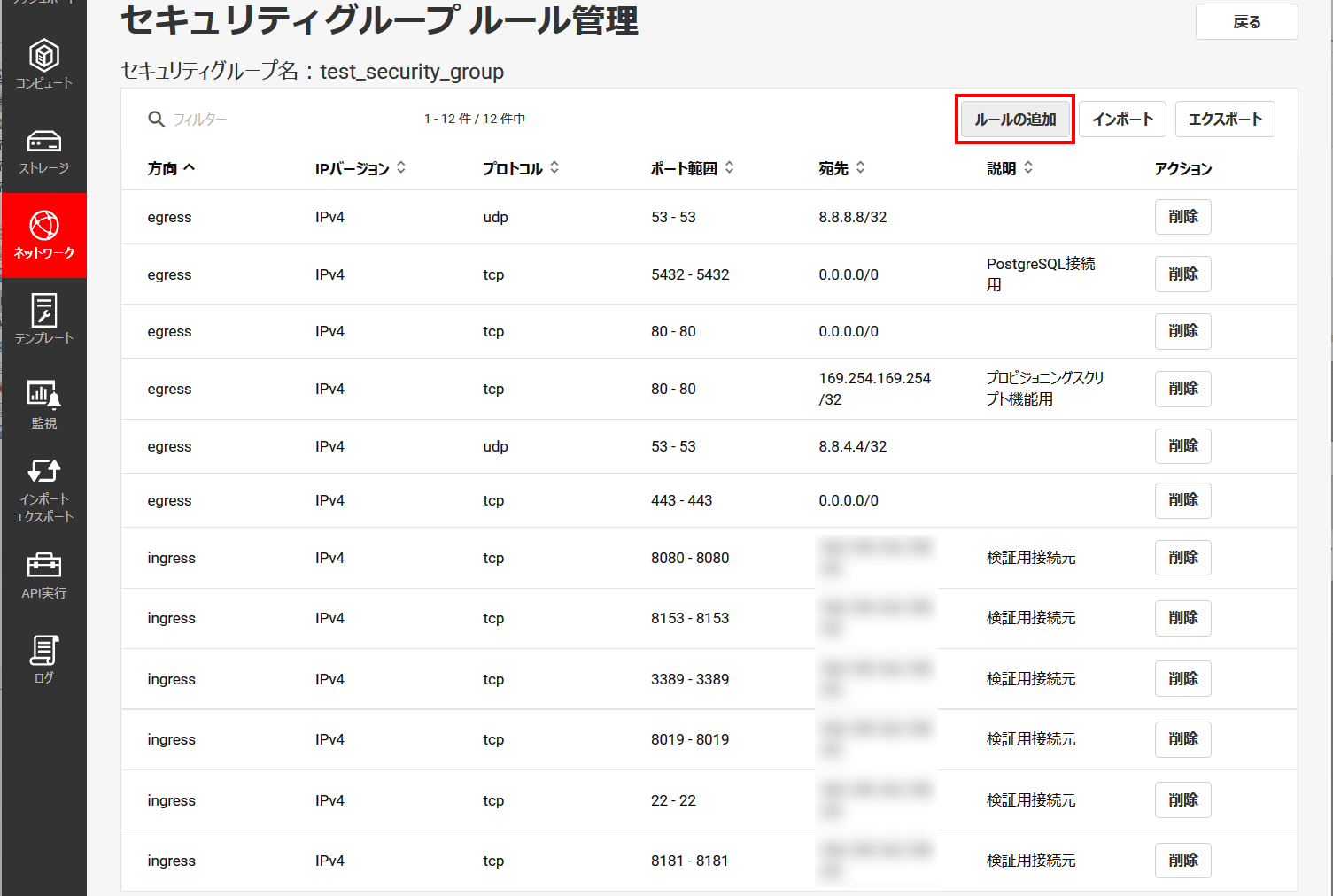This screenshot has height=896, width=1333.
Task: Delete the ingress port 22 rule
Action: click(1183, 800)
